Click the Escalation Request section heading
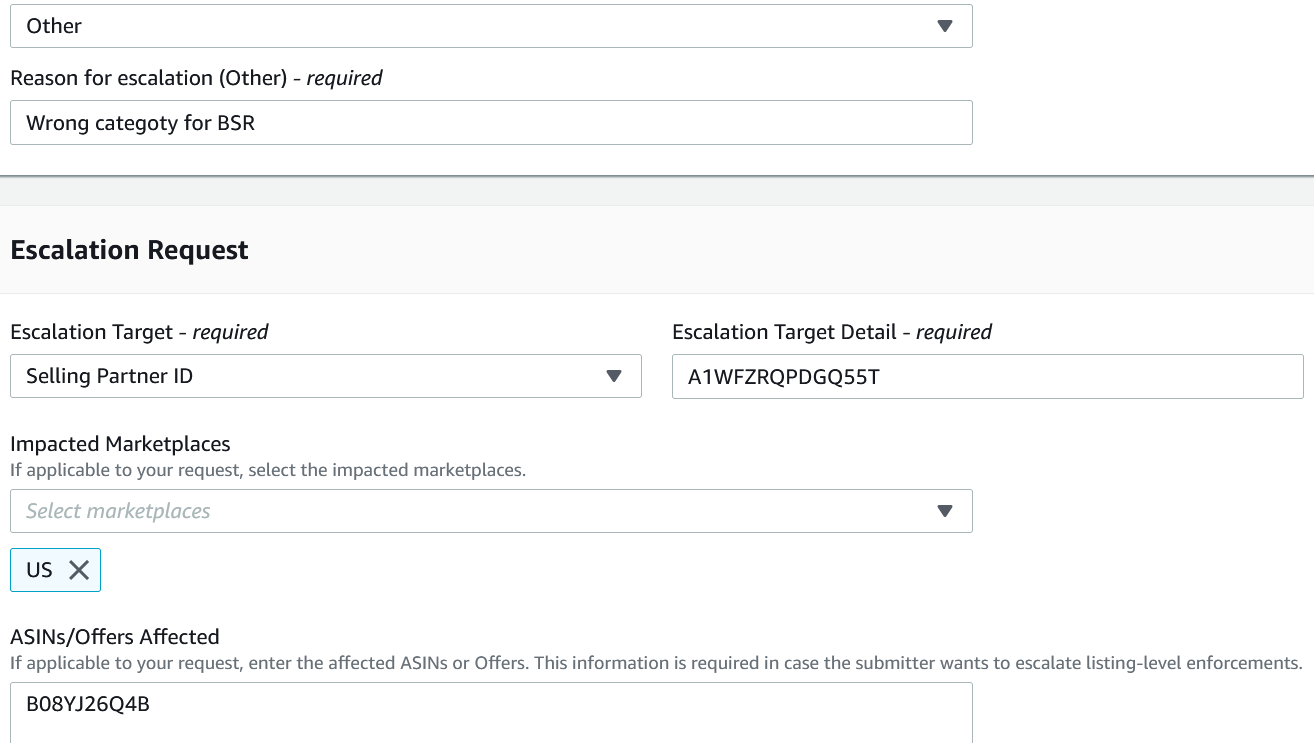This screenshot has width=1314, height=743. [129, 250]
